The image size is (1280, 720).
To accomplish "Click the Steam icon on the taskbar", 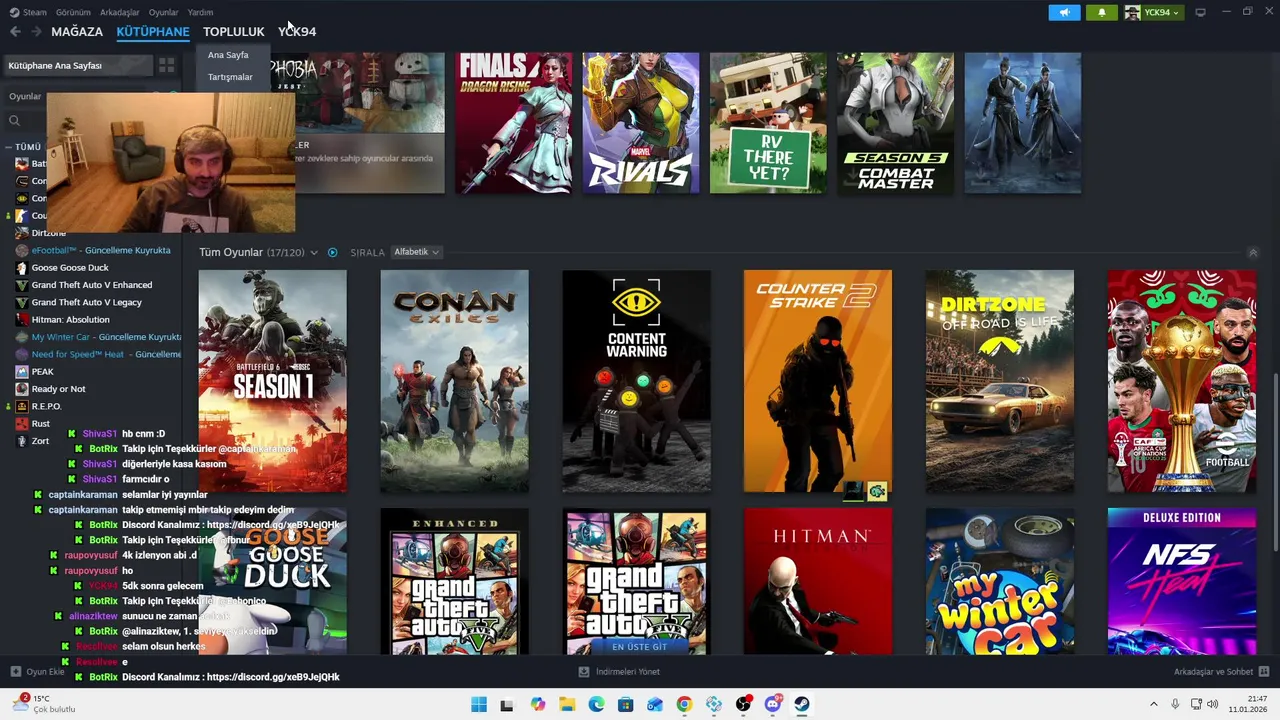I will [x=802, y=704].
